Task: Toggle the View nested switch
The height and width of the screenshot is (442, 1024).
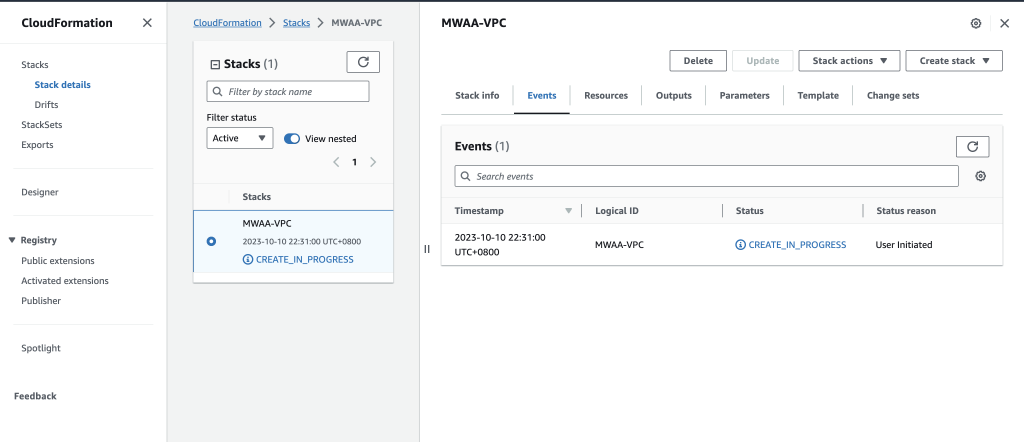Action: [292, 138]
